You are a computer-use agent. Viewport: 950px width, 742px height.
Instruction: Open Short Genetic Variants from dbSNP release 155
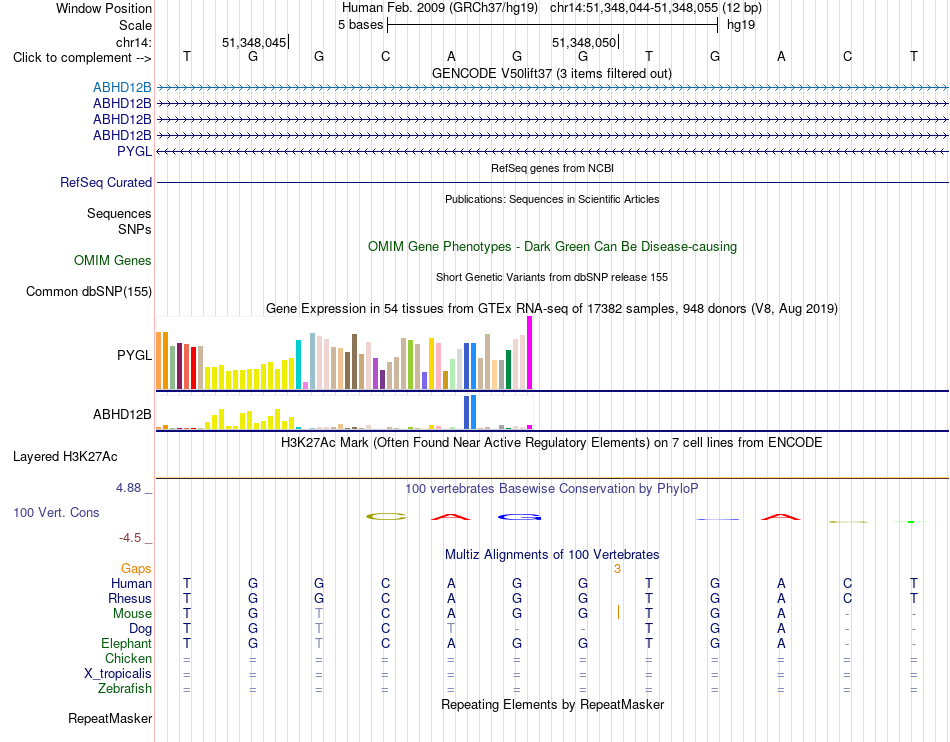tap(552, 277)
